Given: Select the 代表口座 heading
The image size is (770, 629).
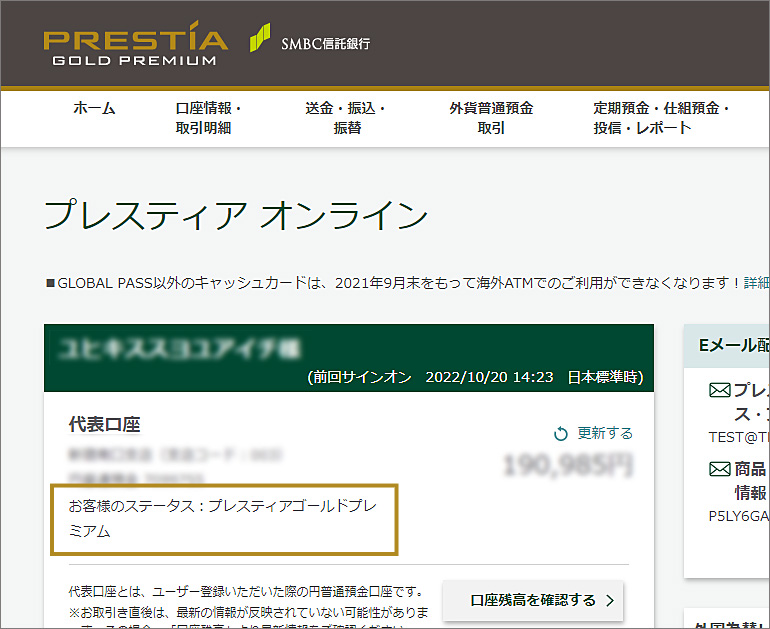Looking at the screenshot, I should (x=105, y=424).
